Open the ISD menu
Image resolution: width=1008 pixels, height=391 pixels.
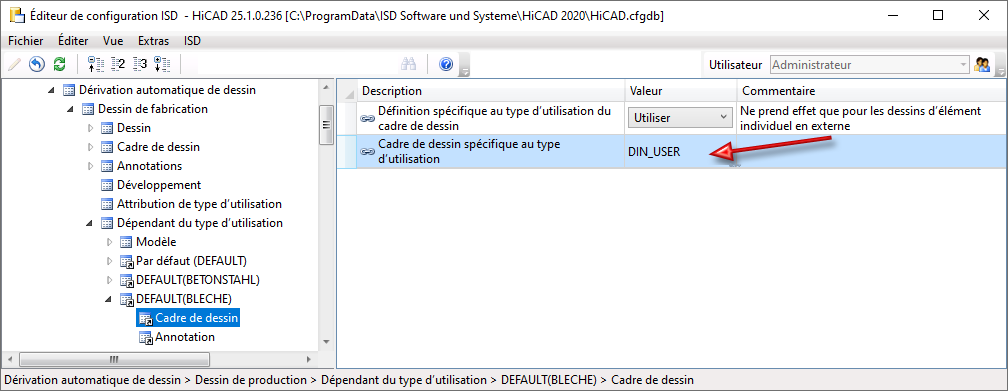point(192,41)
